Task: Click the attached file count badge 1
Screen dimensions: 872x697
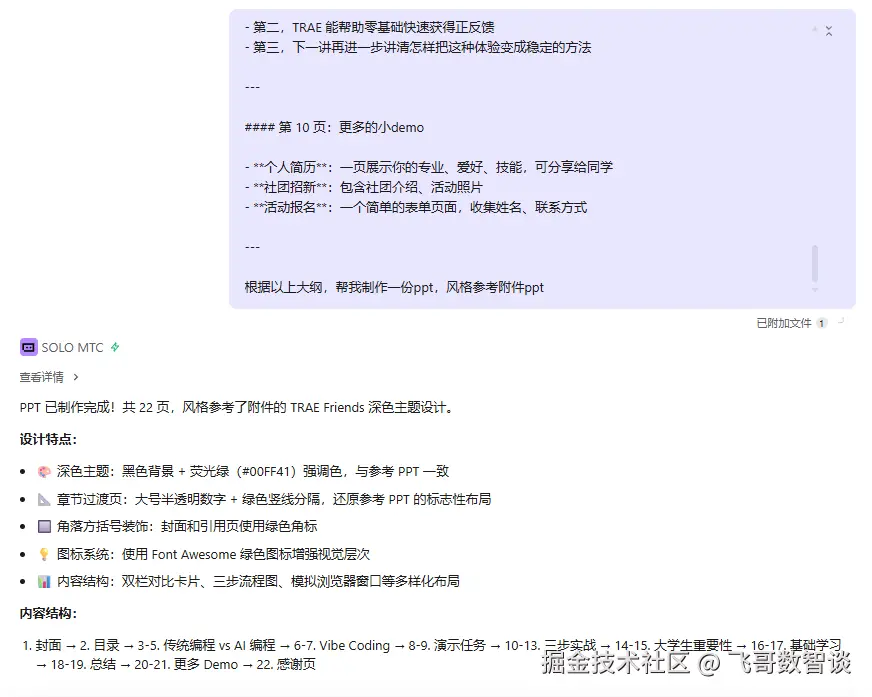Action: pos(821,323)
